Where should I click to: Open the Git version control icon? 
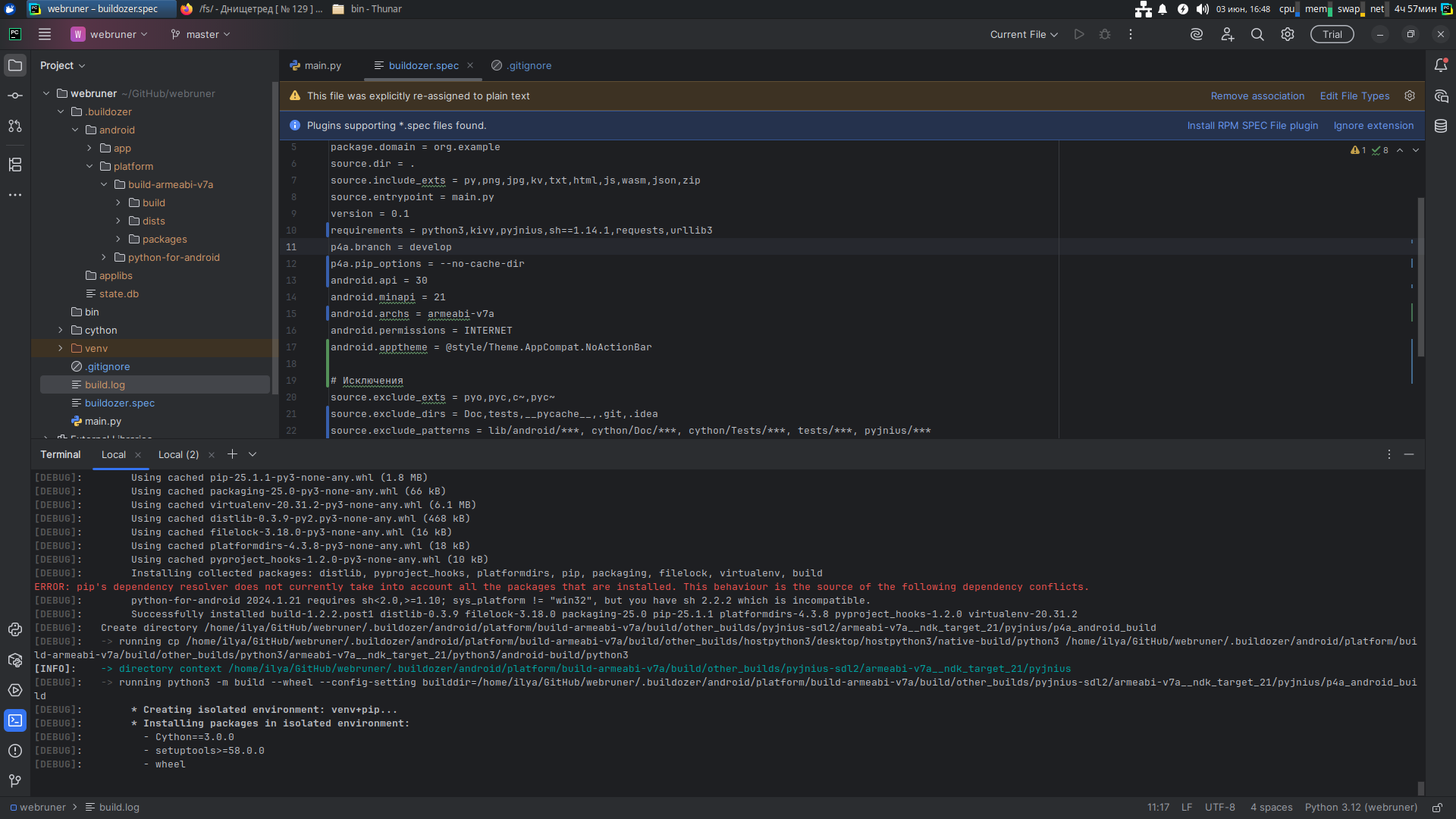click(x=15, y=780)
